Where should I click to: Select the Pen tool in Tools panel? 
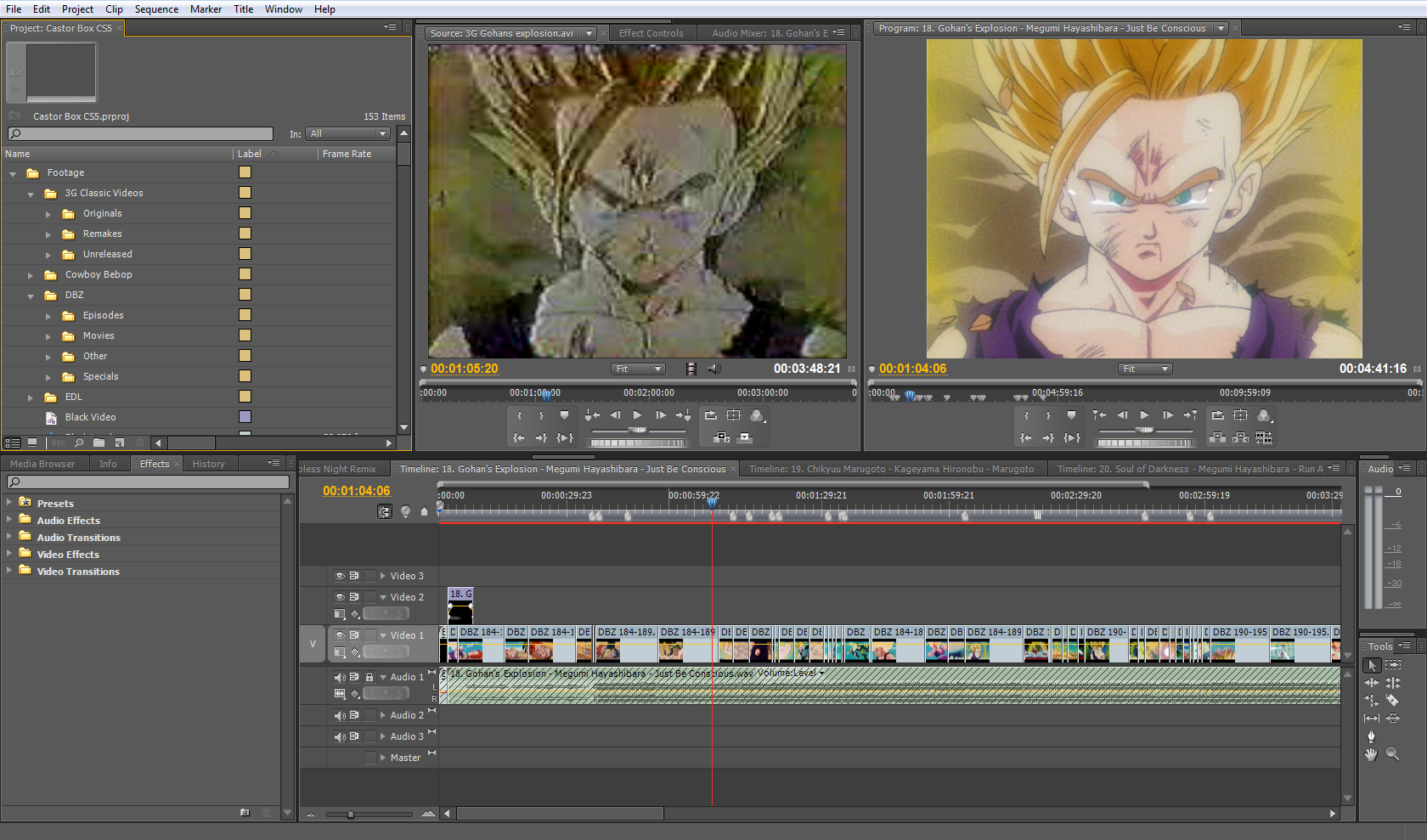point(1372,736)
